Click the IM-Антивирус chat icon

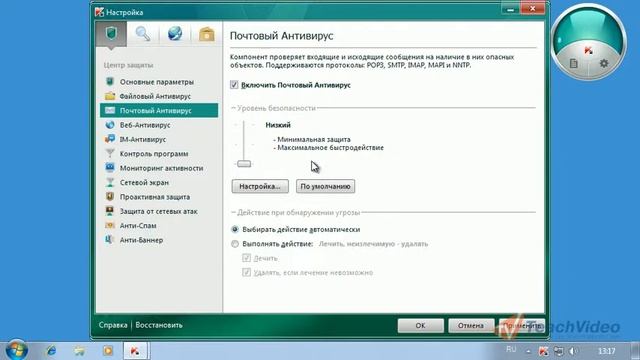(110, 139)
